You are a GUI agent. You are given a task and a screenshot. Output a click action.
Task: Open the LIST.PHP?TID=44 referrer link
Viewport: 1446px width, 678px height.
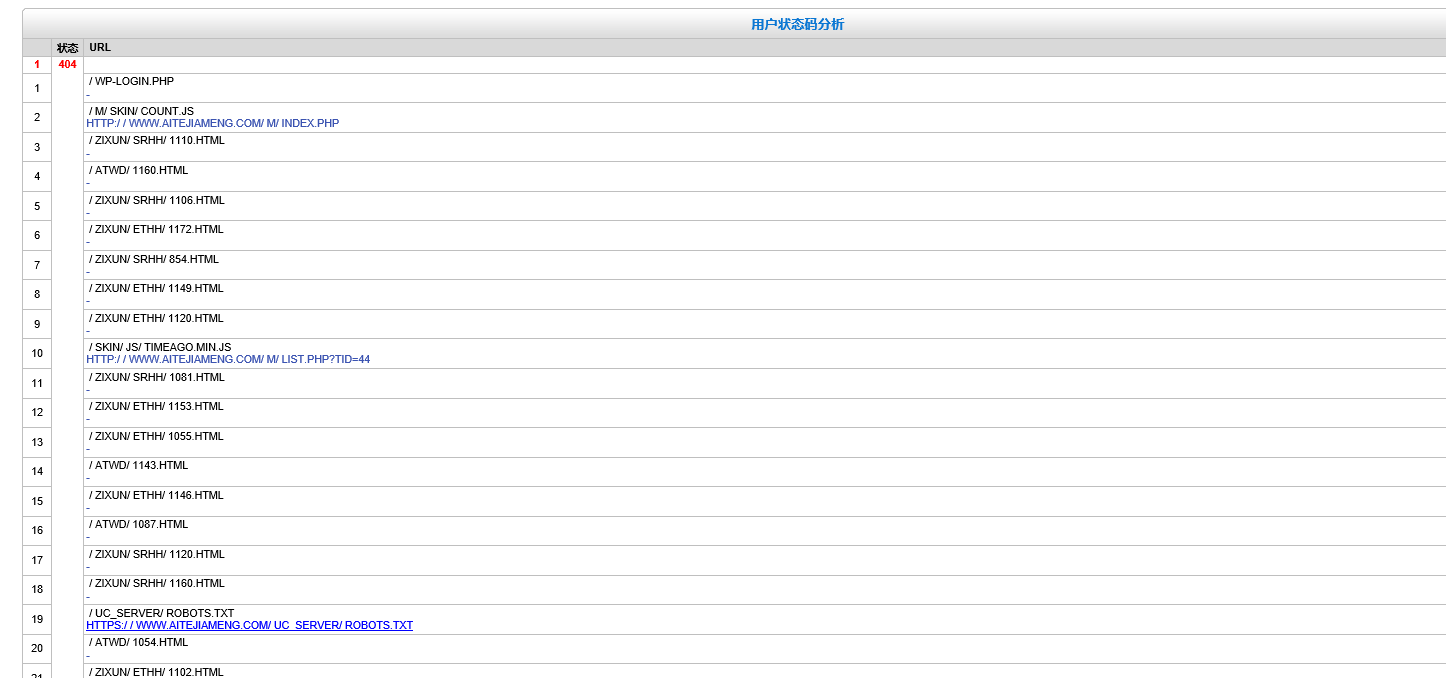[228, 359]
